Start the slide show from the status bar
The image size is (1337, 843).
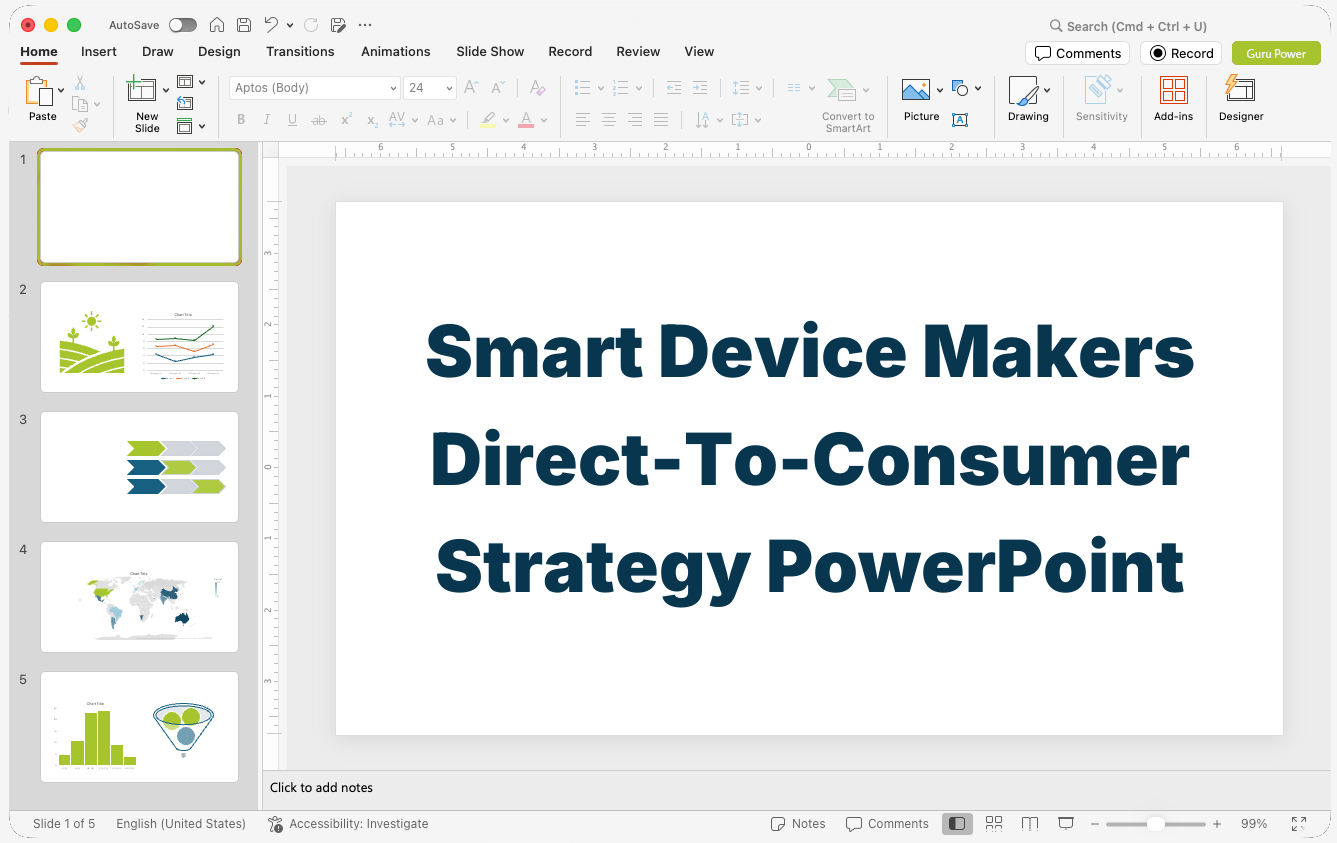tap(1066, 823)
